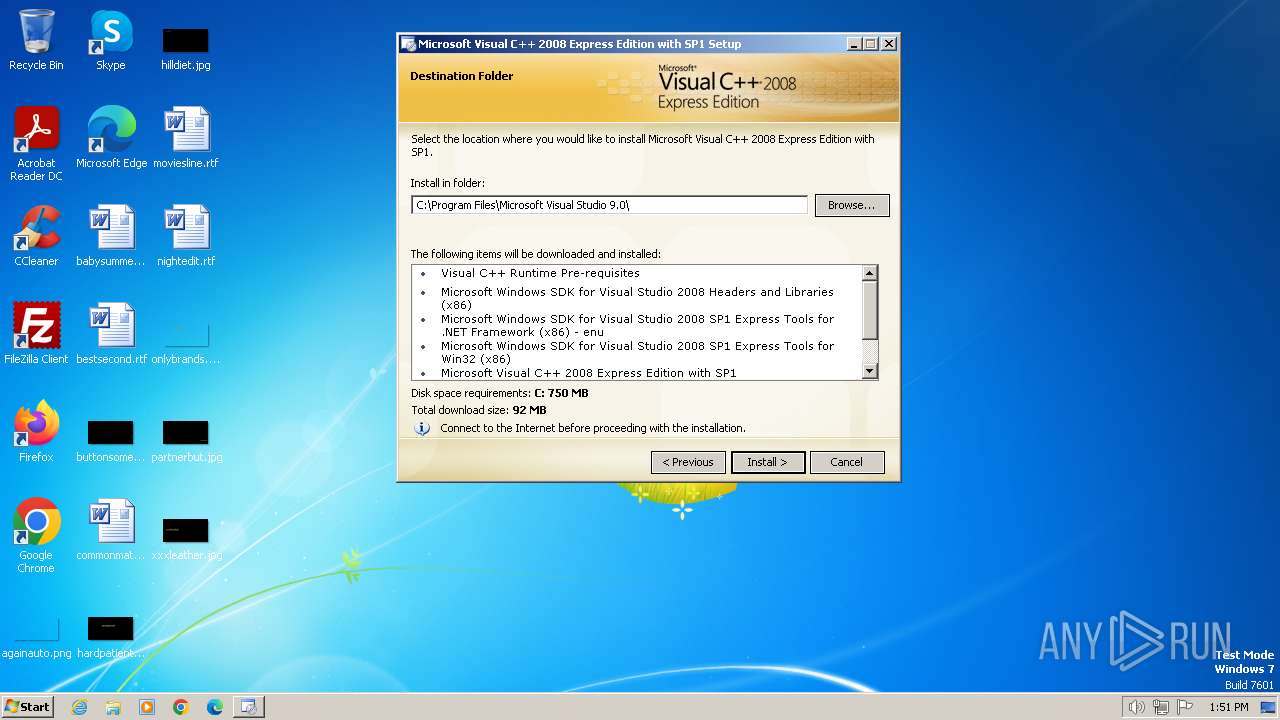Cancel the Visual C++ setup
Image resolution: width=1280 pixels, height=720 pixels.
846,462
